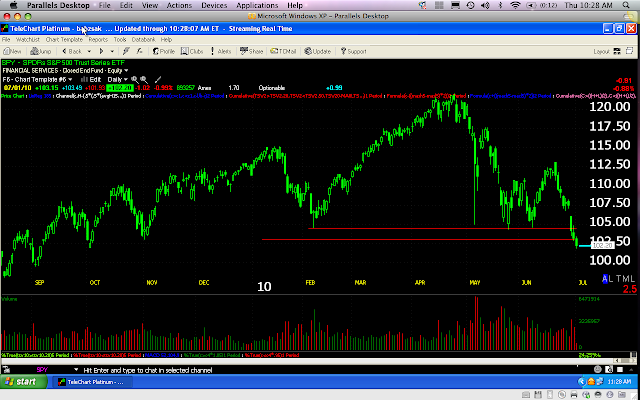
Task: Click the forward arrow toolbar button
Action: [x=101, y=51]
